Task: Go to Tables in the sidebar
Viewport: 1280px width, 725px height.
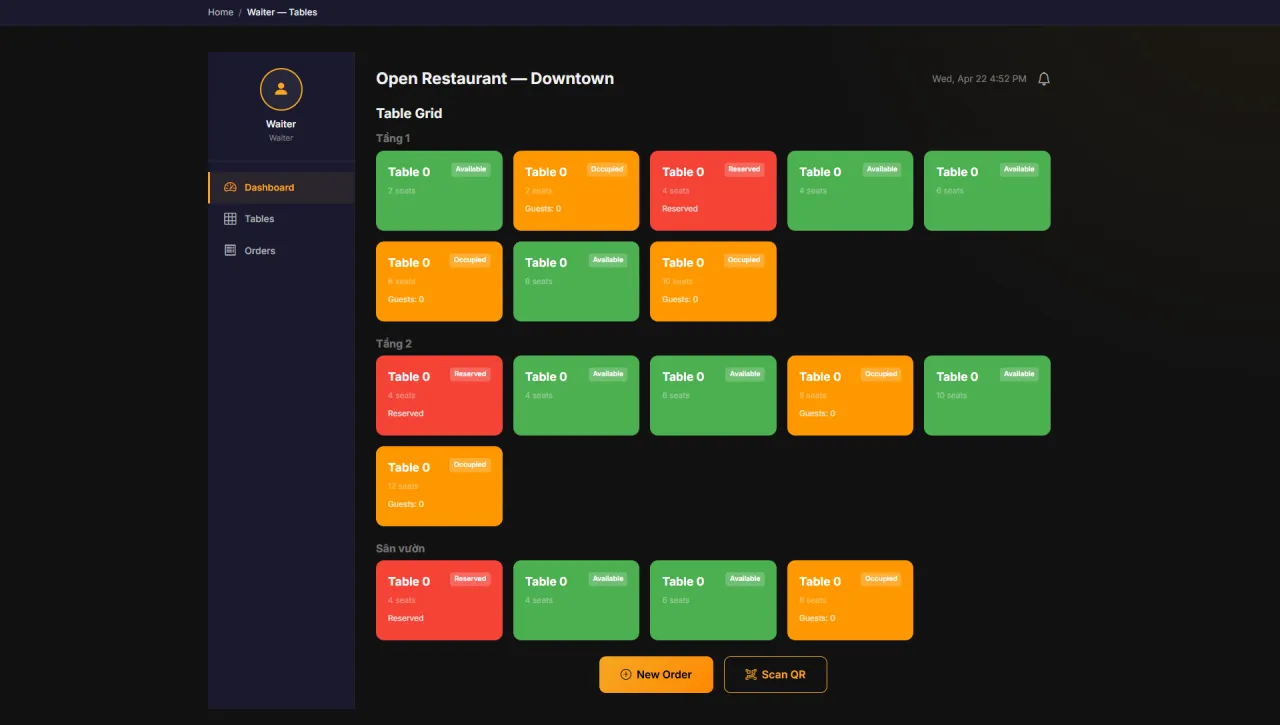Action: (x=281, y=219)
